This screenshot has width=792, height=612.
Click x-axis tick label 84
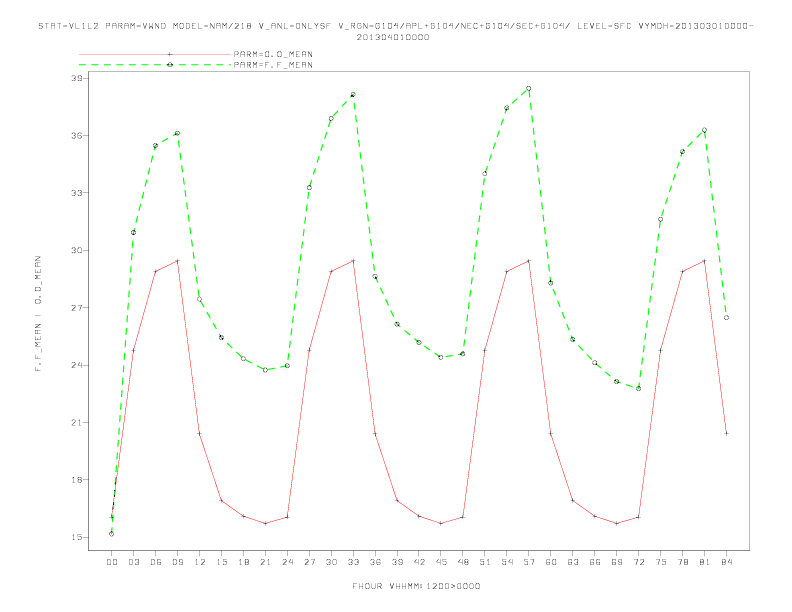click(726, 562)
